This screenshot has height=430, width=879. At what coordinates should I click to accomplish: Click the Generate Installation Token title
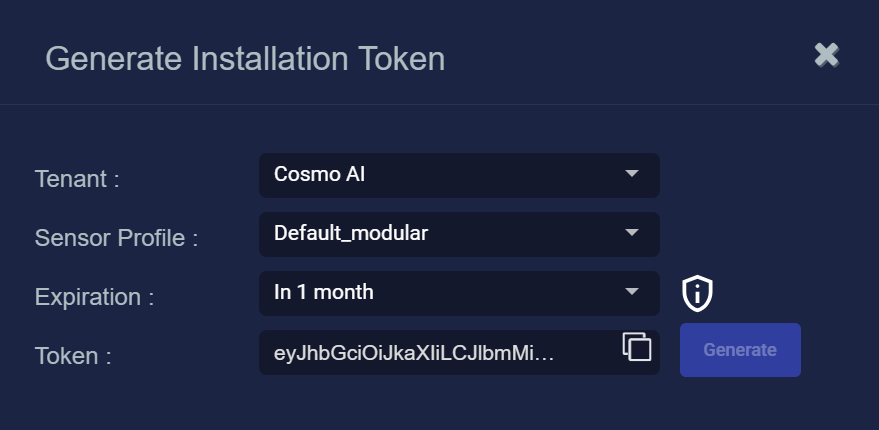coord(245,58)
